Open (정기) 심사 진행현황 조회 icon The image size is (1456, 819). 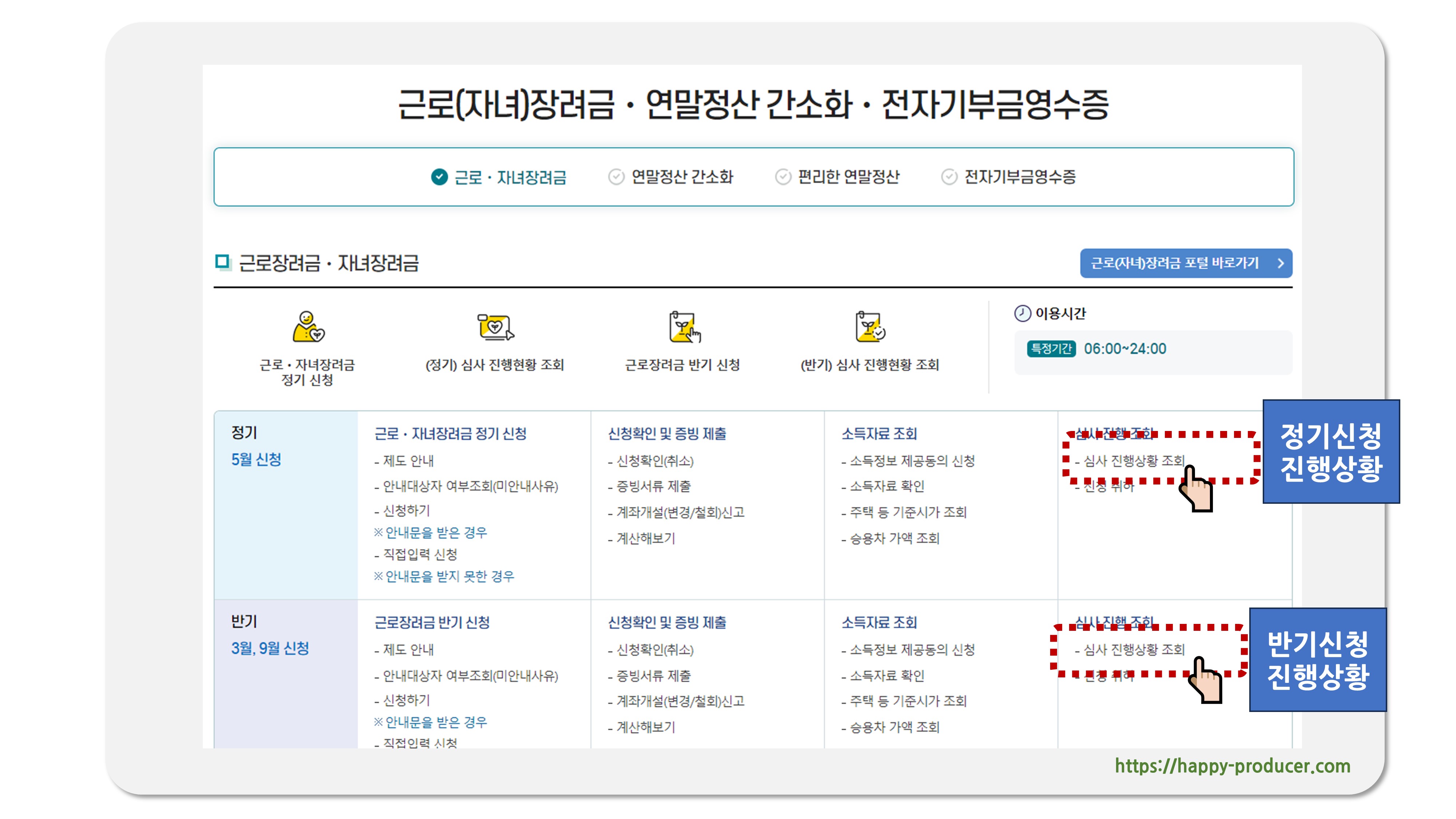tap(495, 327)
